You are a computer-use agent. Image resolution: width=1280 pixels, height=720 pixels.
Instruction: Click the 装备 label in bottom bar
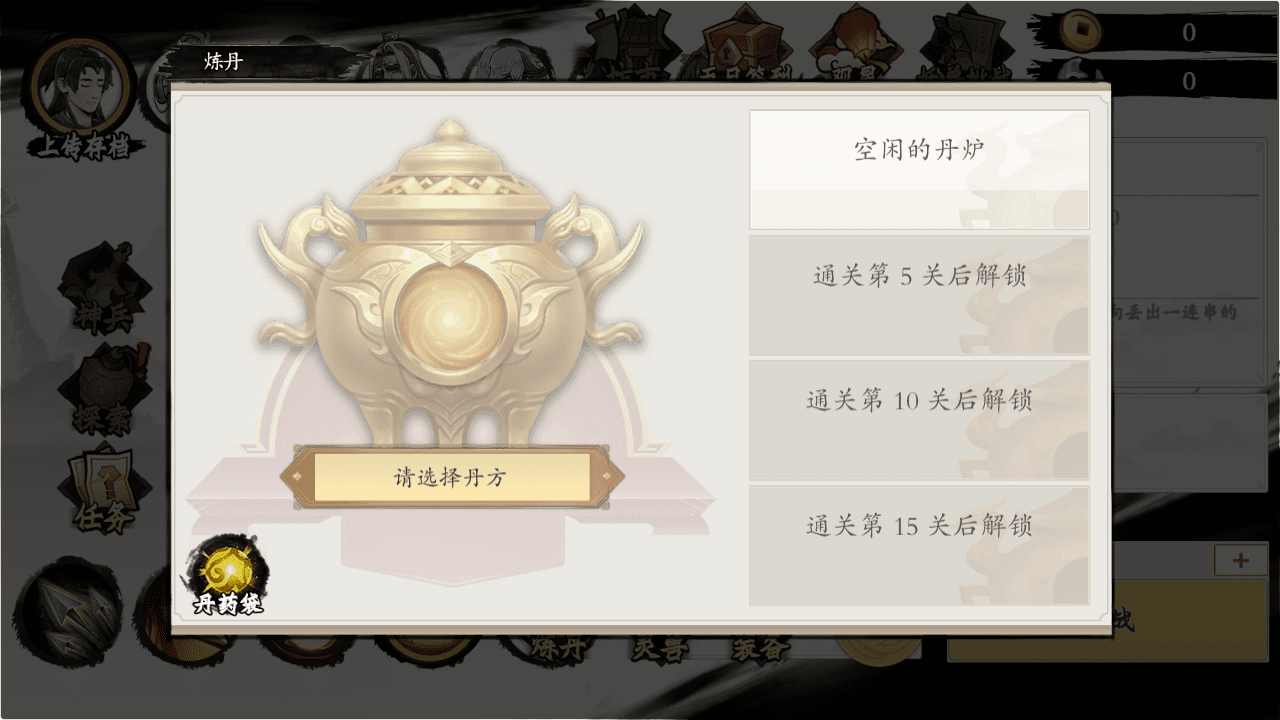[761, 647]
